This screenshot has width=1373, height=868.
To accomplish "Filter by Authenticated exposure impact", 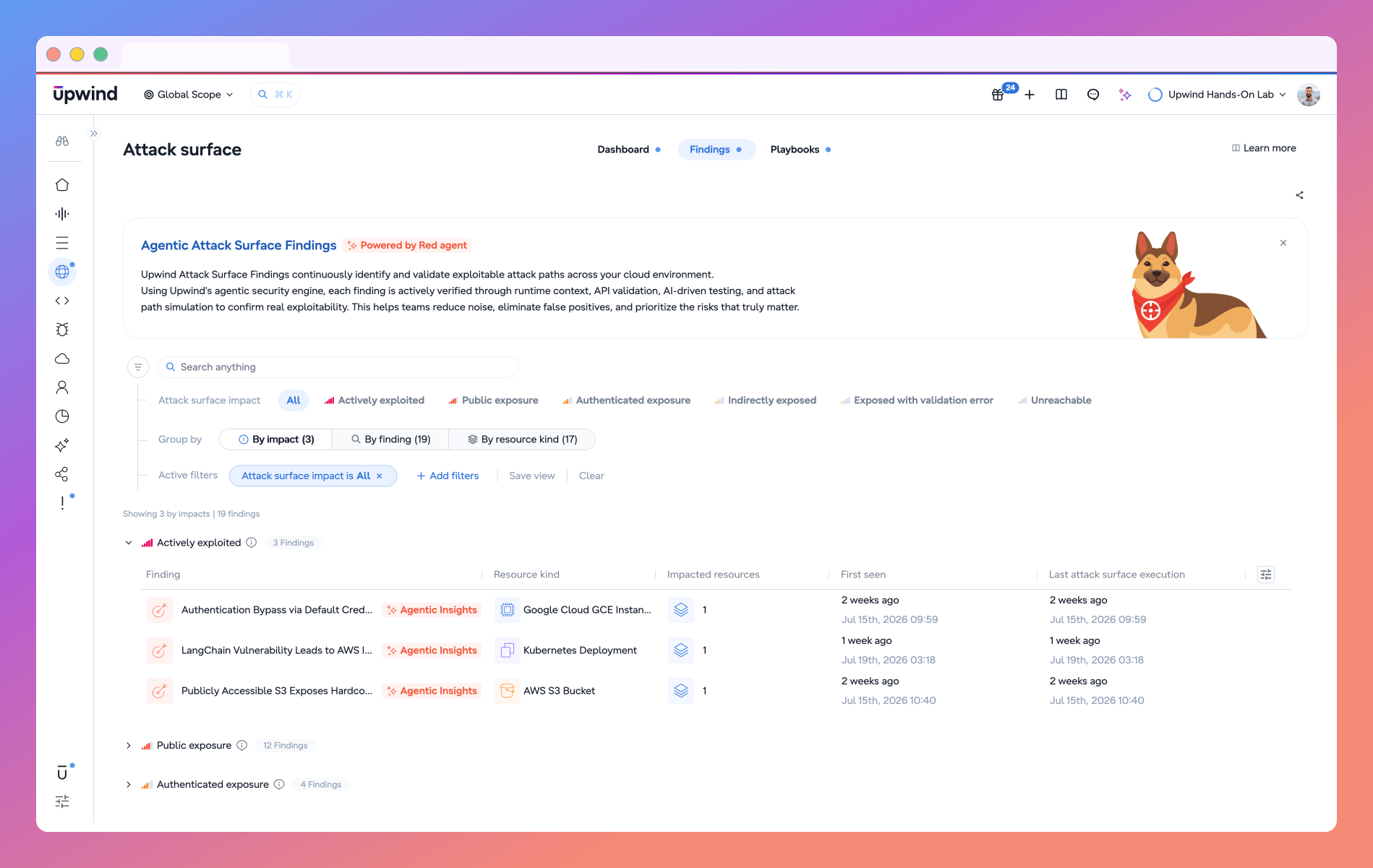I will pyautogui.click(x=626, y=400).
